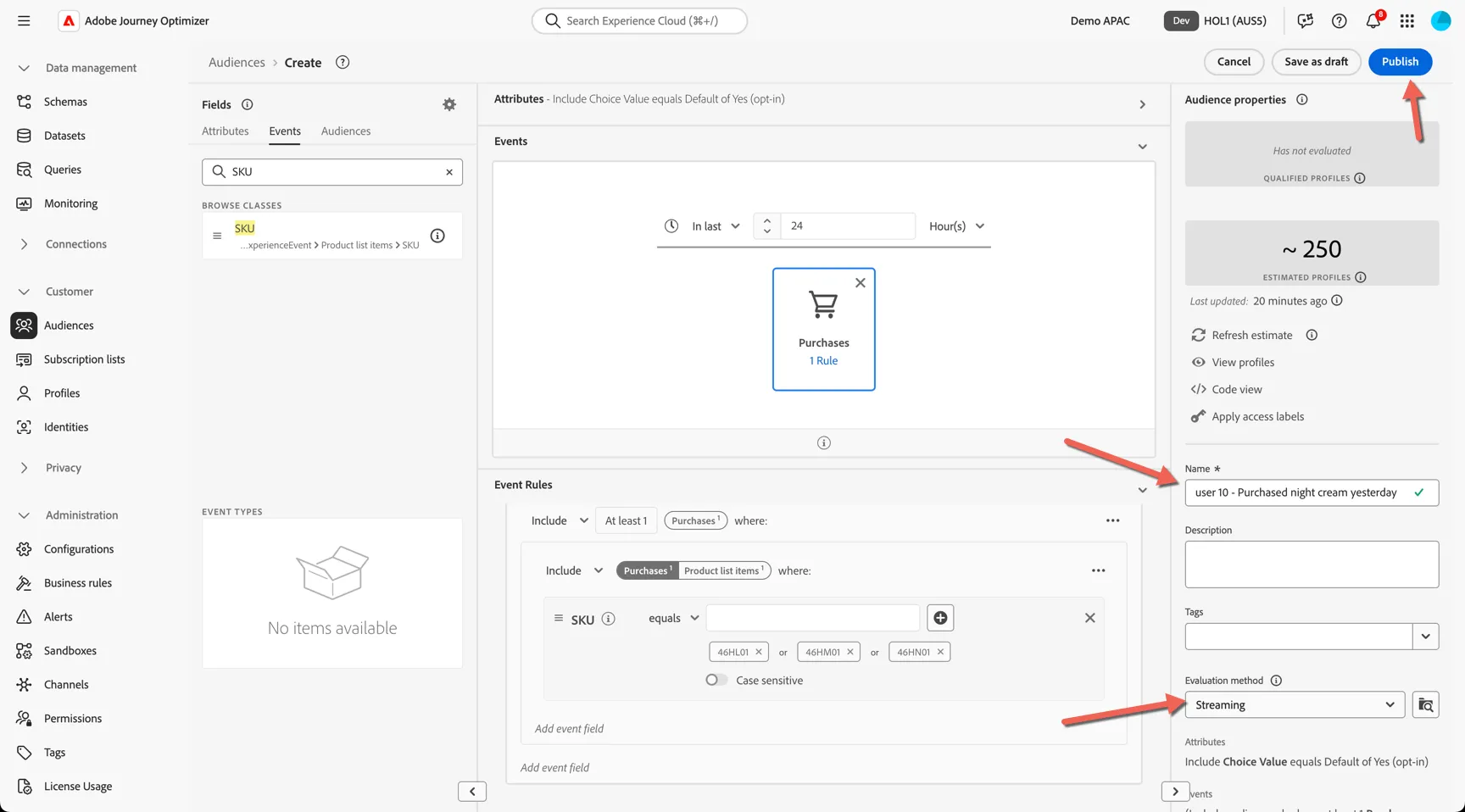
Task: Clear the SKU search field
Action: pyautogui.click(x=449, y=172)
